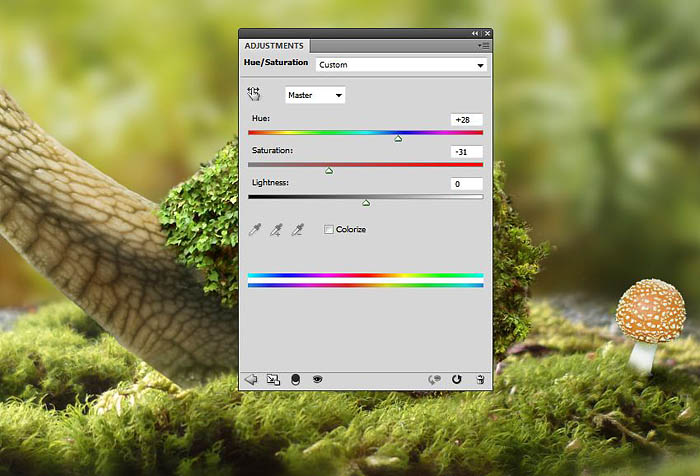Toggle adjustment layer visibility eye icon
The width and height of the screenshot is (700, 476).
(x=318, y=380)
